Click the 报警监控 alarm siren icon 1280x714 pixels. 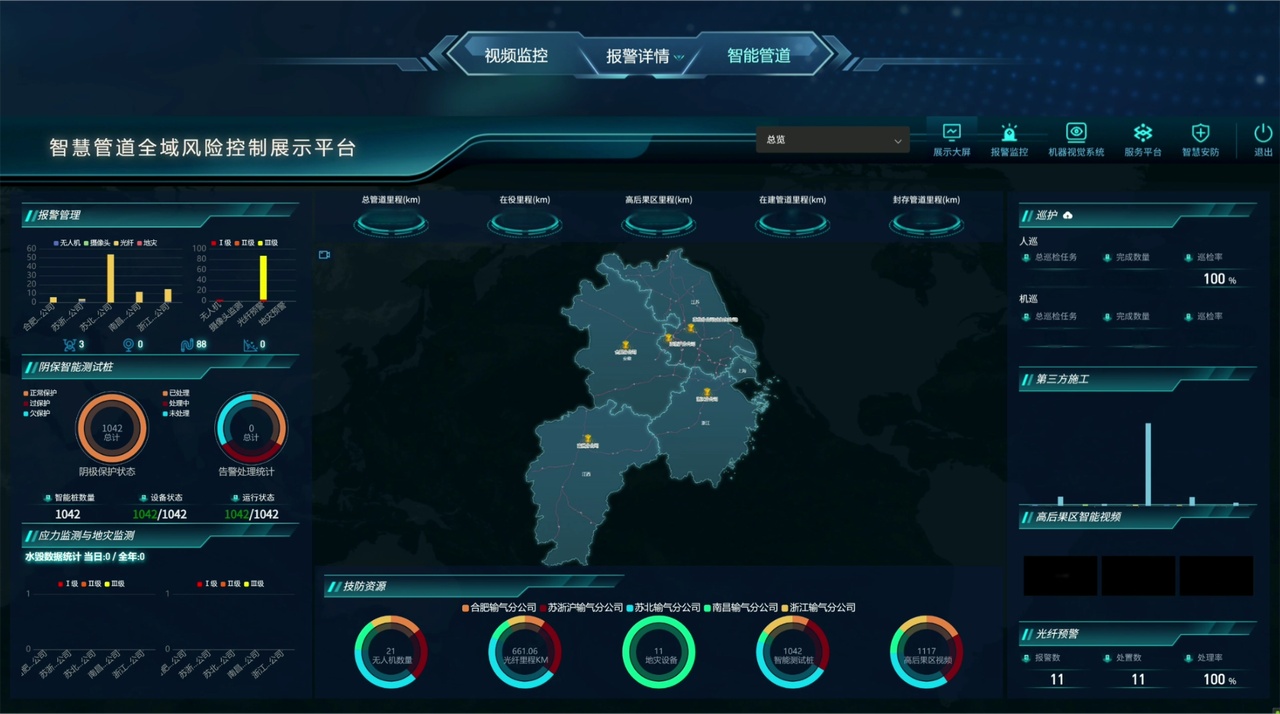coord(1009,132)
